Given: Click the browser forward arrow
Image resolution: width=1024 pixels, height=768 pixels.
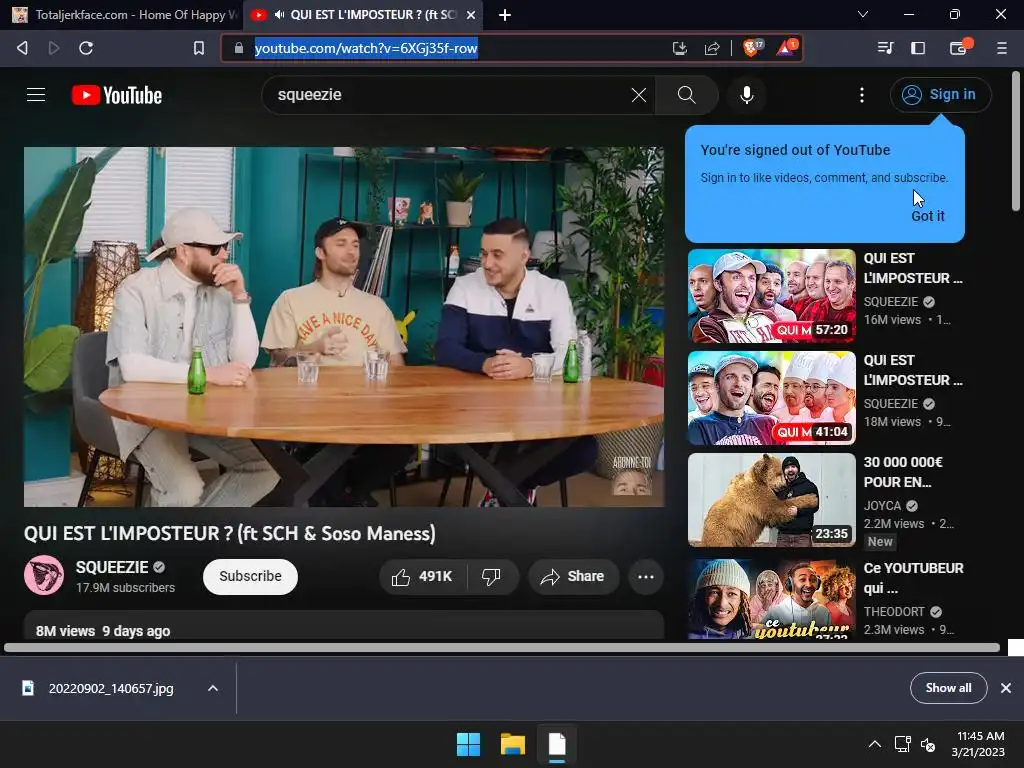Looking at the screenshot, I should click(54, 48).
